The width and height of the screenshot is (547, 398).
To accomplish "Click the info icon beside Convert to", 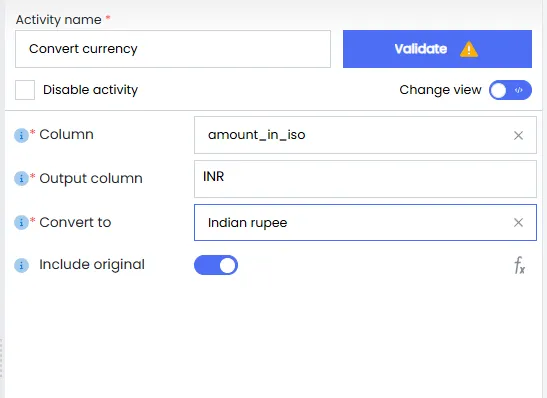I will tap(21, 222).
